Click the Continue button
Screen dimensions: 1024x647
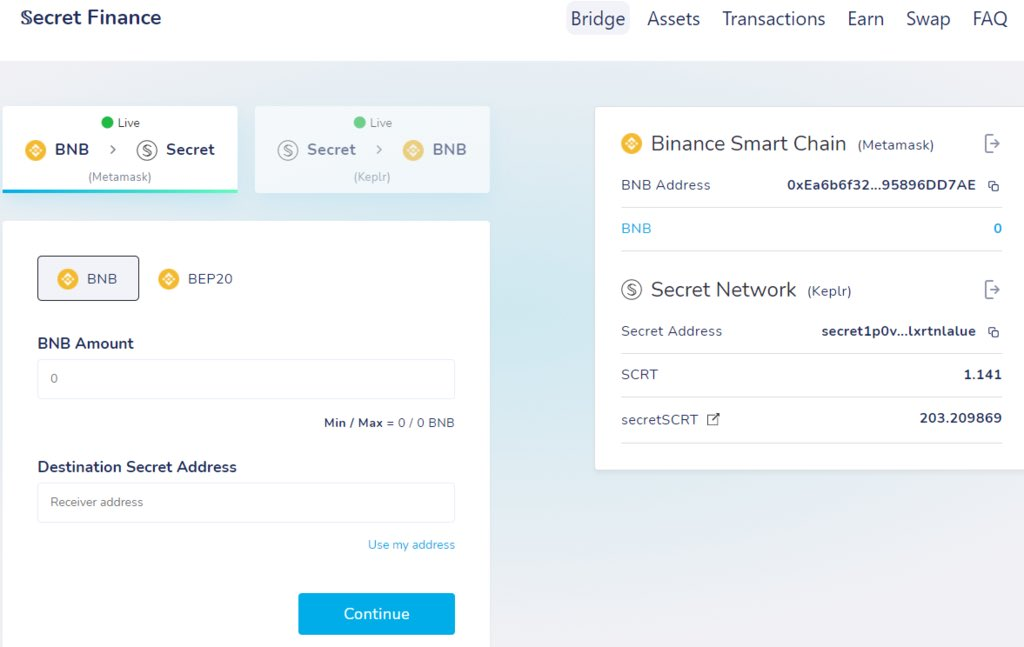tap(377, 614)
